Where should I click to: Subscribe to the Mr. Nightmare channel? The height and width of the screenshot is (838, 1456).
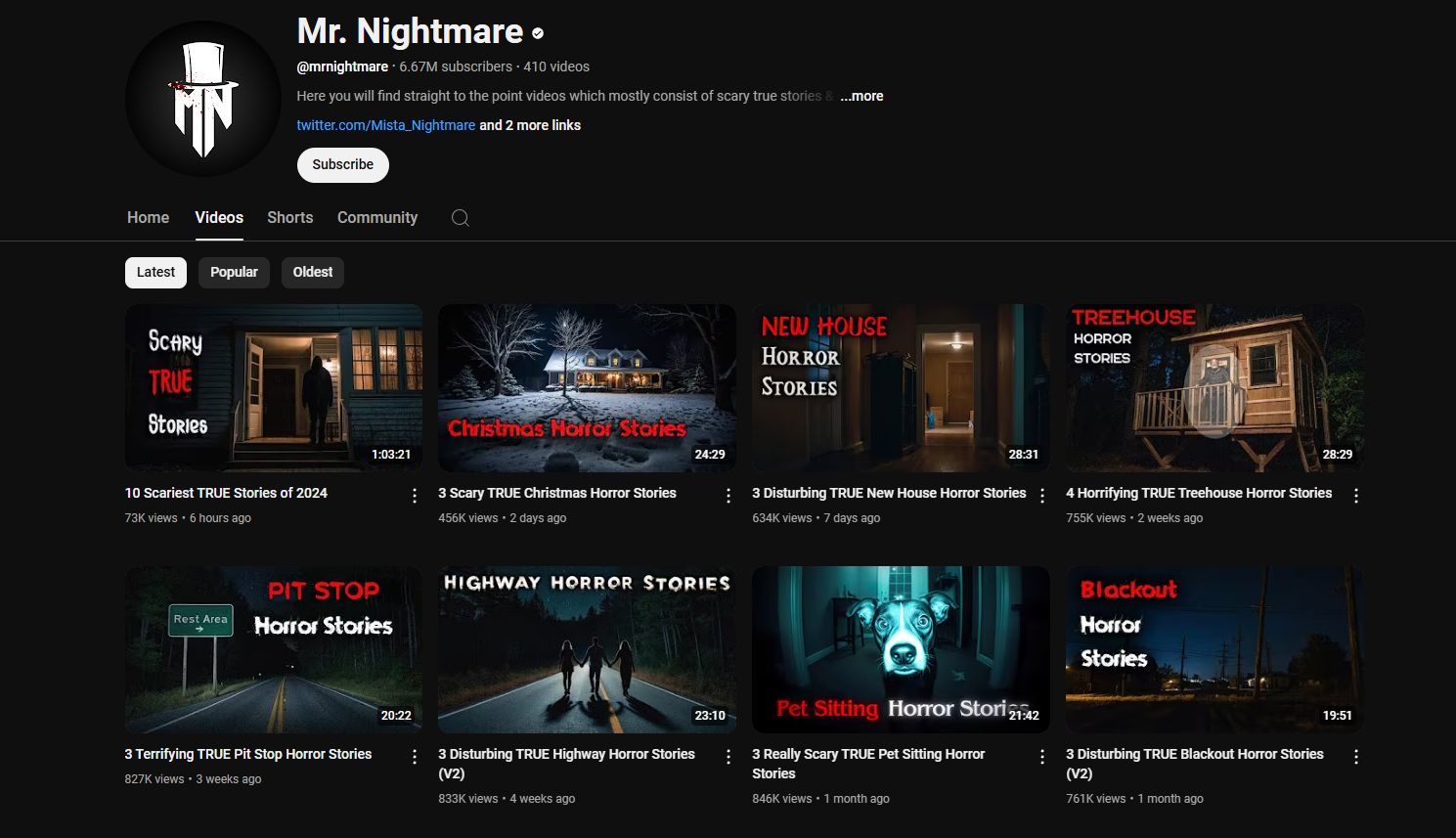pyautogui.click(x=343, y=165)
